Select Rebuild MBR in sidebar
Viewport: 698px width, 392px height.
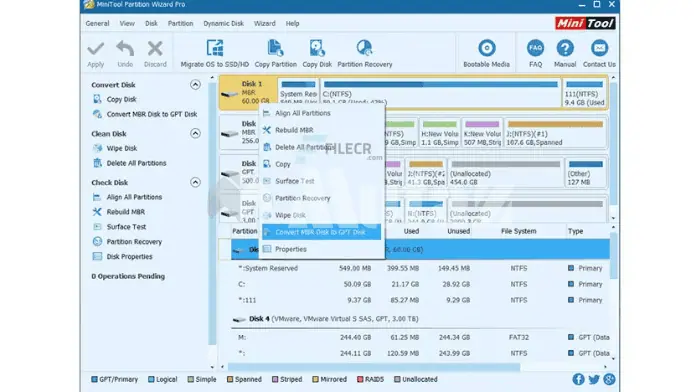[x=118, y=212]
